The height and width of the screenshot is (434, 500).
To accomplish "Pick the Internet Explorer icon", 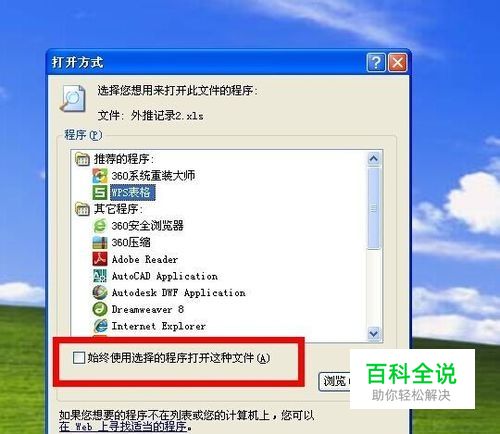I will 100,326.
